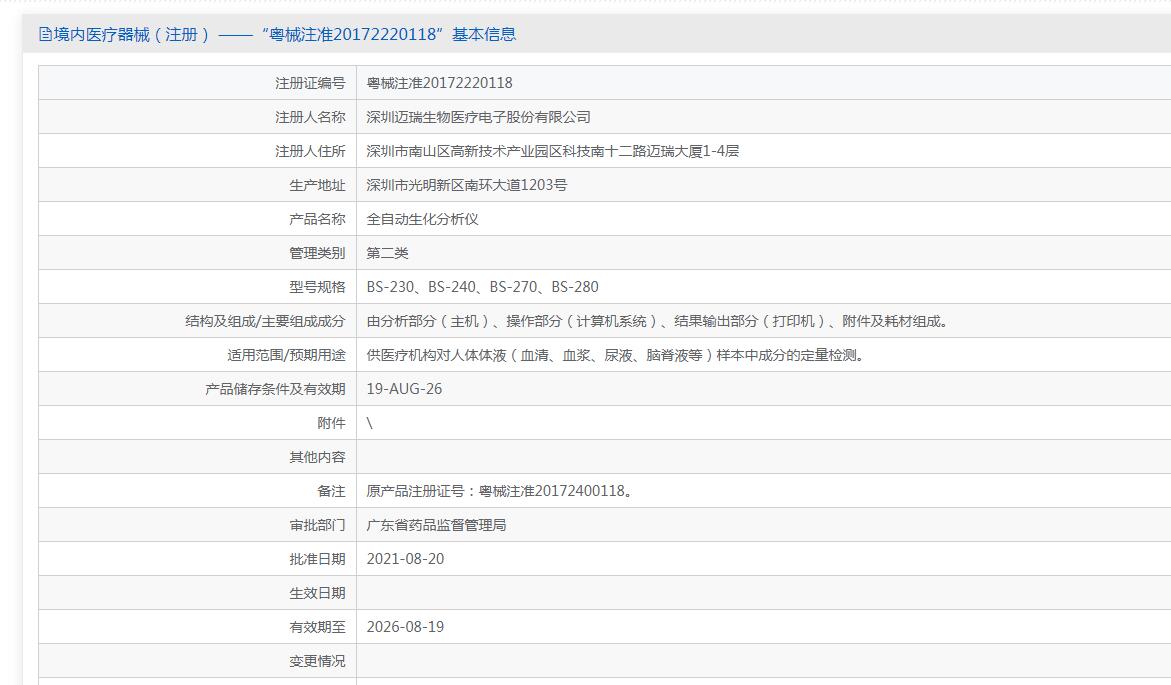Viewport: 1171px width, 685px height.
Task: Click management category value 第二类
Action: 387,253
